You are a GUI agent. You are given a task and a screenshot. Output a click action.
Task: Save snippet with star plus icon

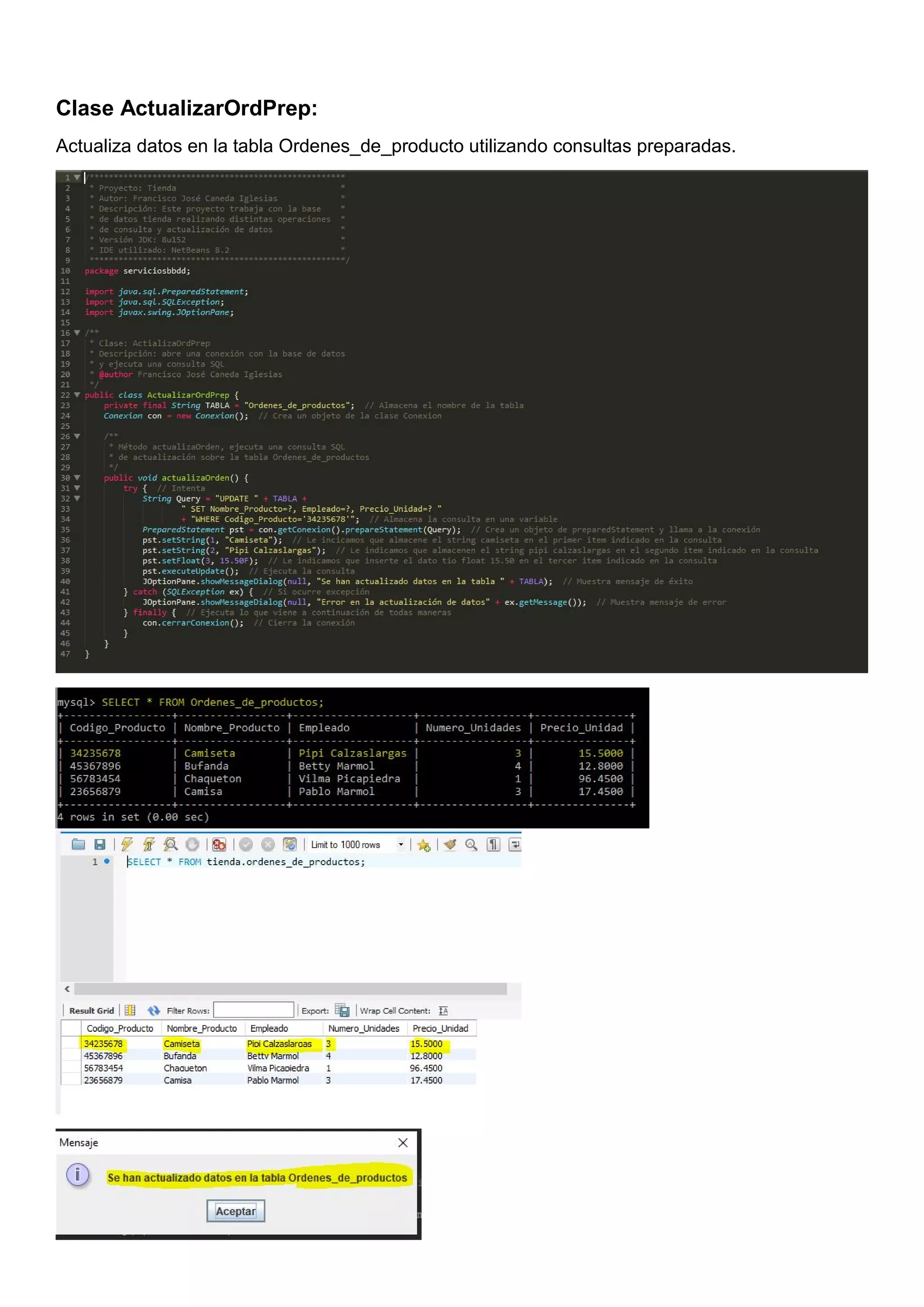[423, 845]
